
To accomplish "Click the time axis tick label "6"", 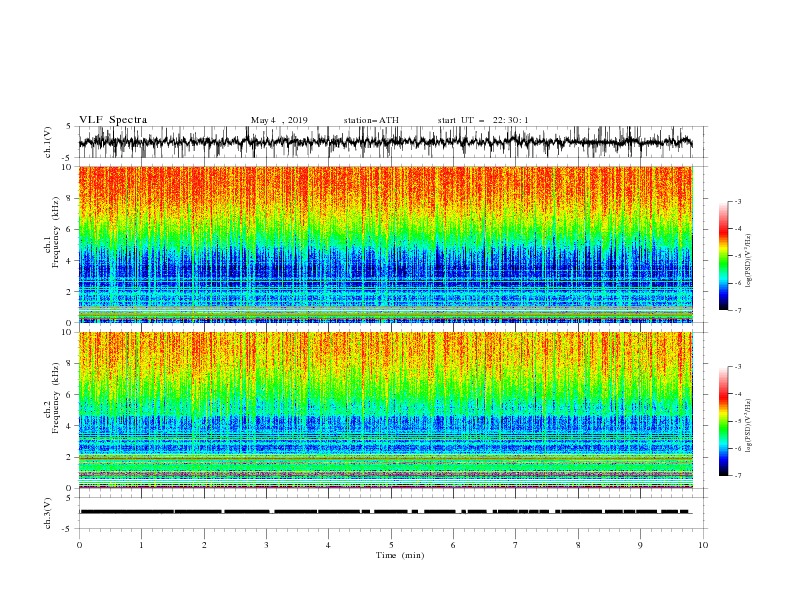I will point(453,545).
